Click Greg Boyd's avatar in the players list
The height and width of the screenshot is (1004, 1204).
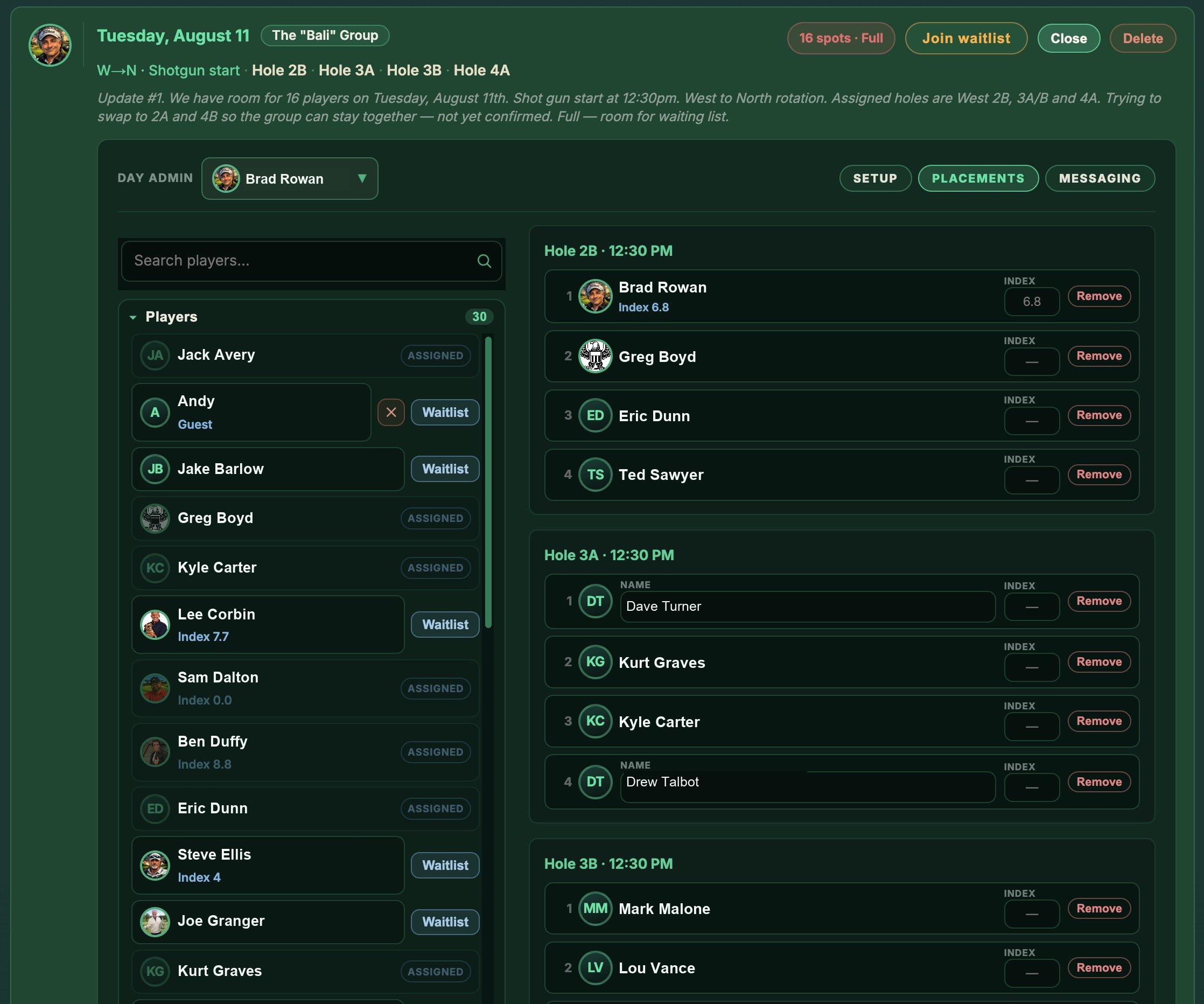pos(155,518)
